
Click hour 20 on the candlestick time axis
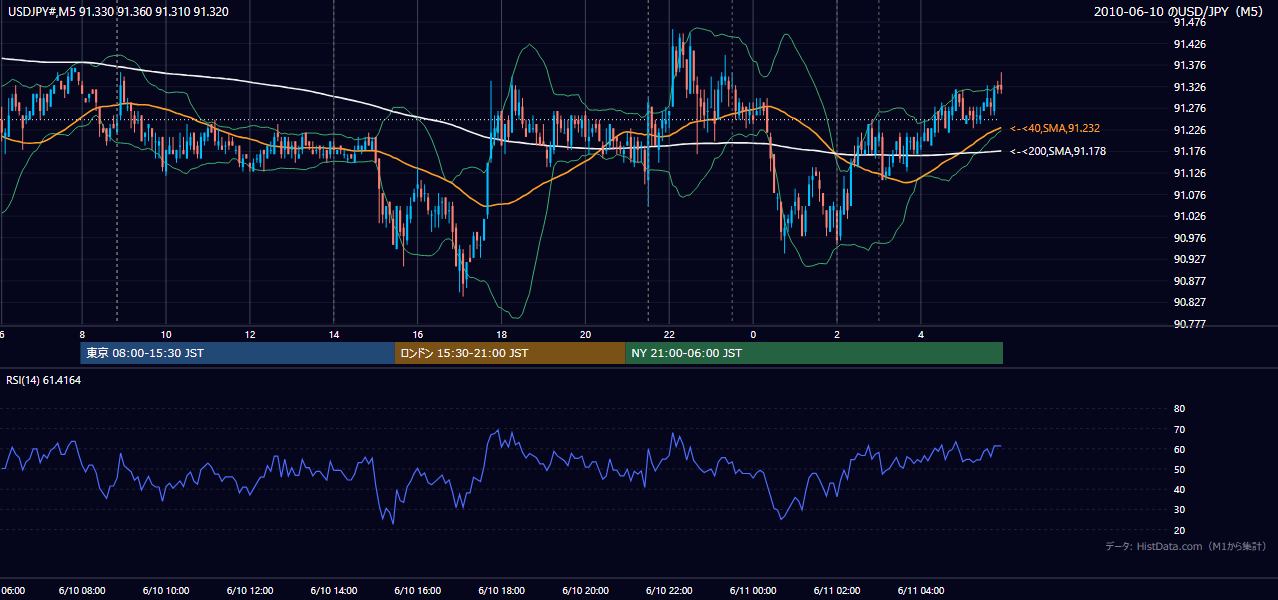tap(586, 334)
